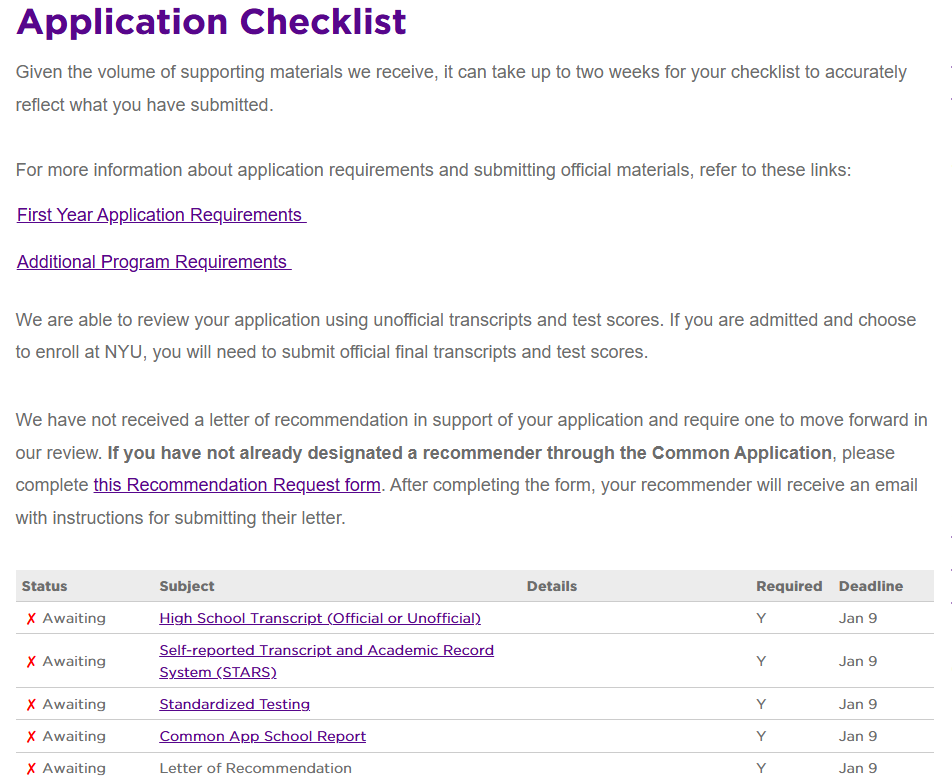The image size is (952, 781).
Task: Click the Details column header
Action: 552,587
